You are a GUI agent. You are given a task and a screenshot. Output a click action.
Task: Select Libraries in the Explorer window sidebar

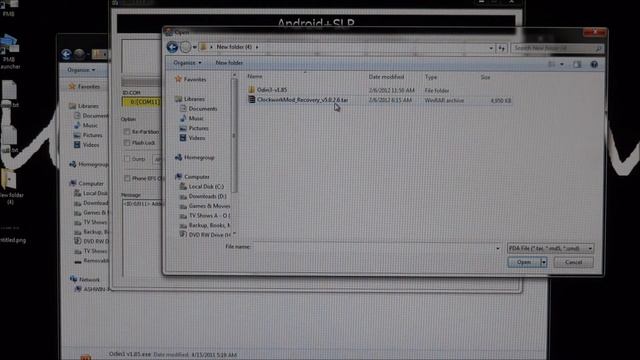[88, 106]
